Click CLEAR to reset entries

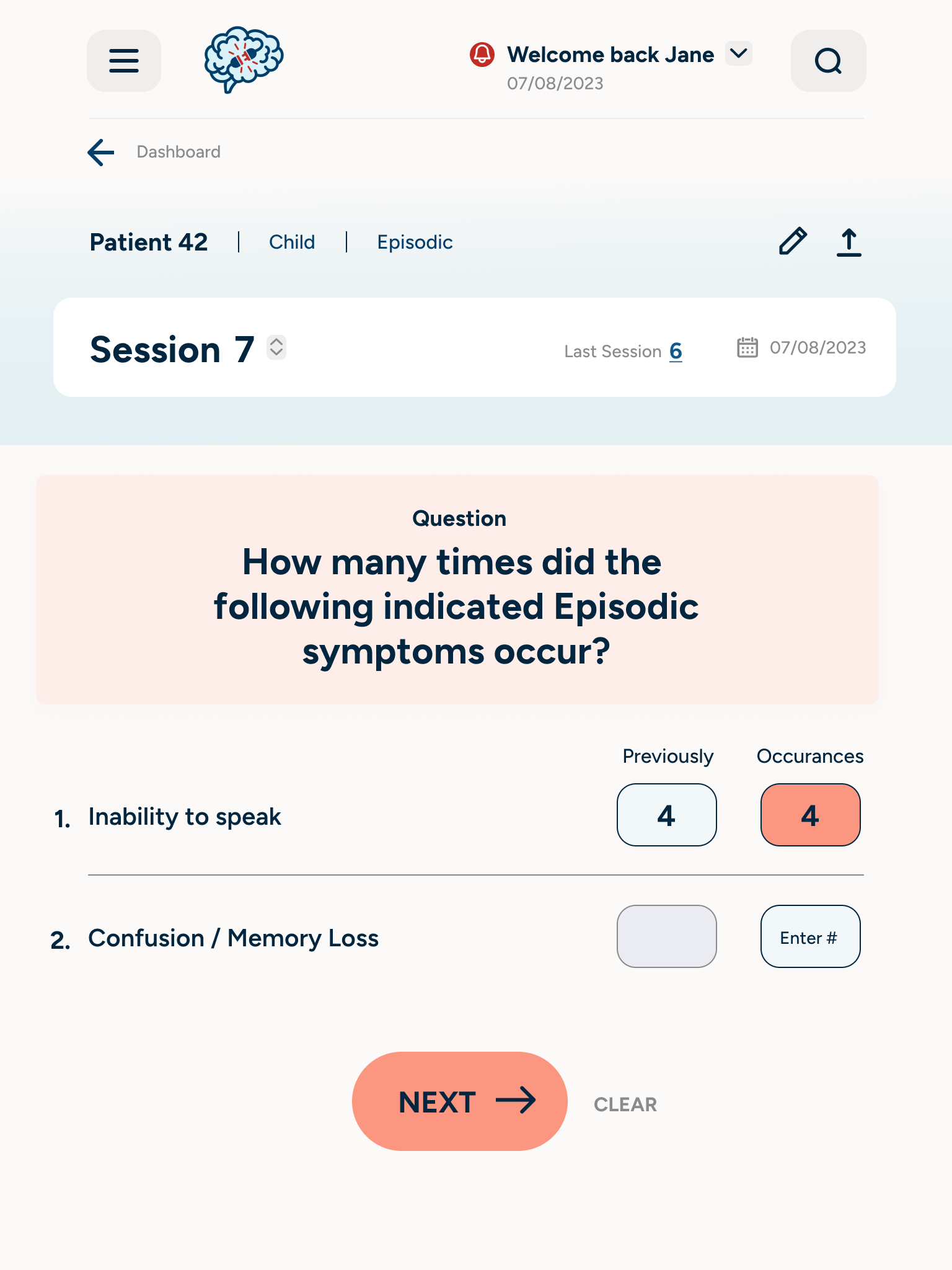point(625,1104)
